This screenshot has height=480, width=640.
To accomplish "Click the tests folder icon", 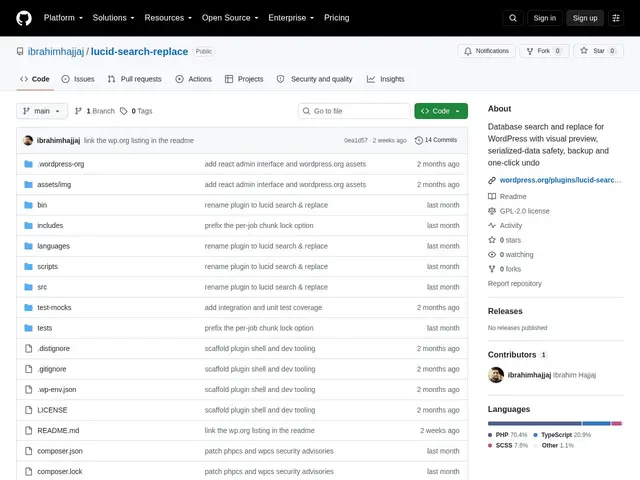I will point(28,328).
